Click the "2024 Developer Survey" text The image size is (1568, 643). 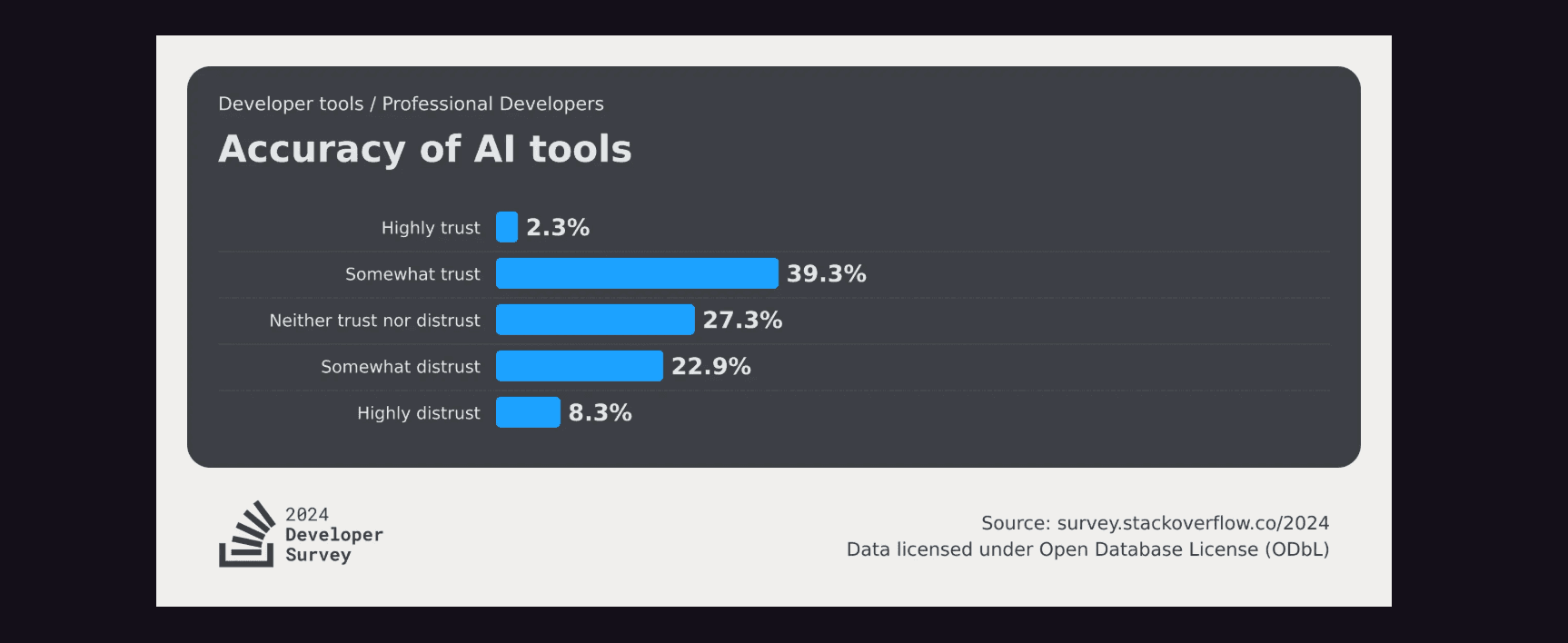coord(333,535)
